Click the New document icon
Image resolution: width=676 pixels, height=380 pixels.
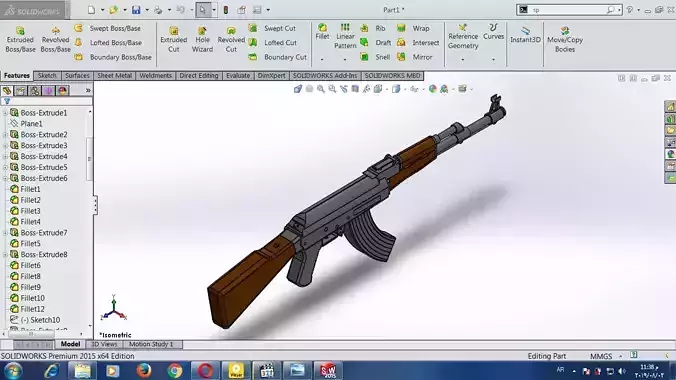coord(91,10)
